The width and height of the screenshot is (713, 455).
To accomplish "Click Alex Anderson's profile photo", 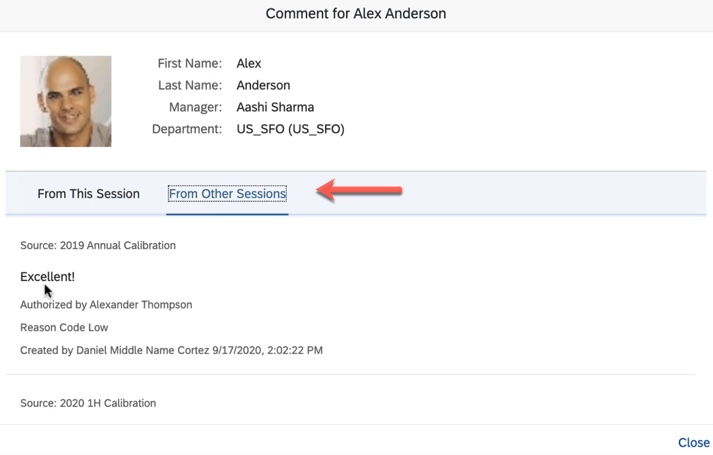I will (66, 102).
